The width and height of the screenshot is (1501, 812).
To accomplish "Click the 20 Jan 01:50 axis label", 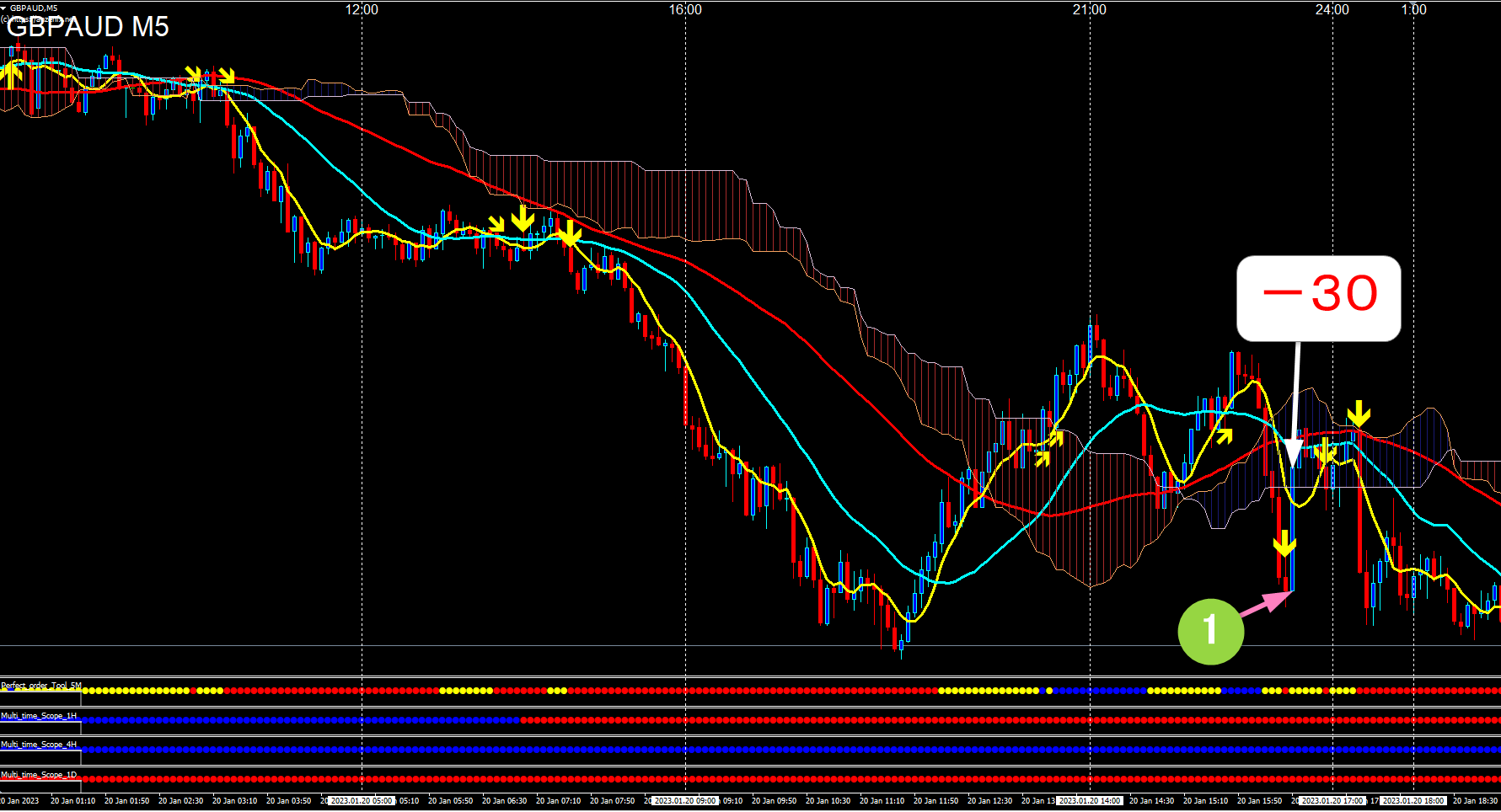I will pyautogui.click(x=126, y=801).
